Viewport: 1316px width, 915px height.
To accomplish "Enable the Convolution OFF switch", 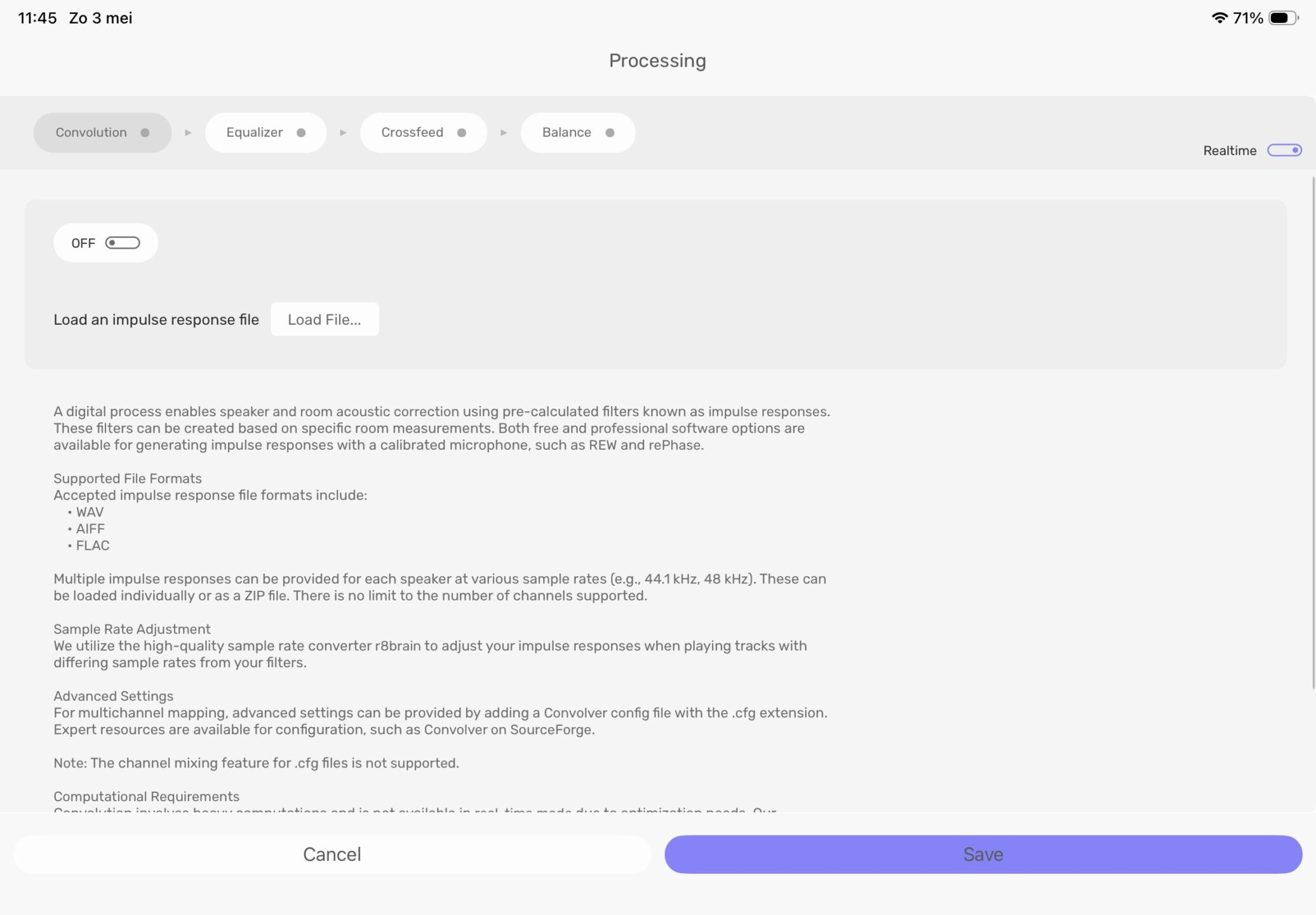I will (123, 243).
